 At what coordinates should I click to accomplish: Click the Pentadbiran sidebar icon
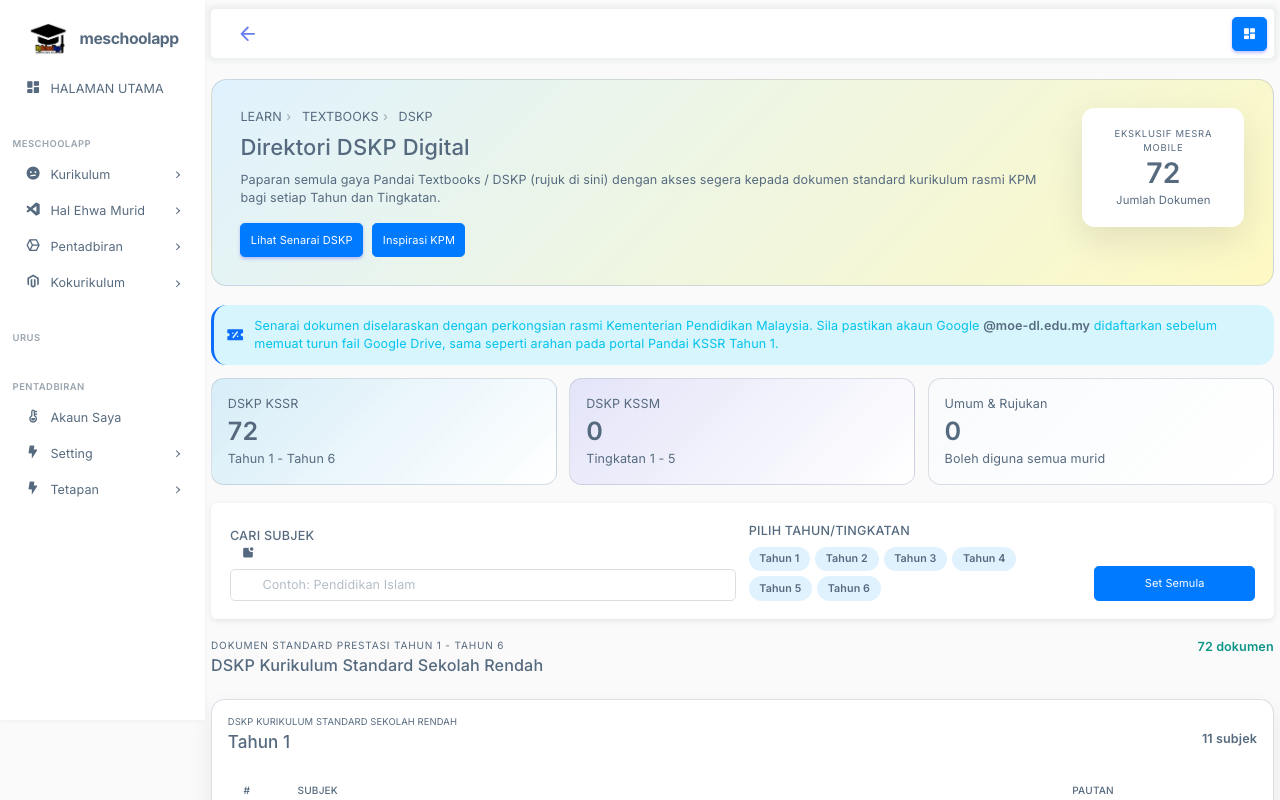[33, 246]
